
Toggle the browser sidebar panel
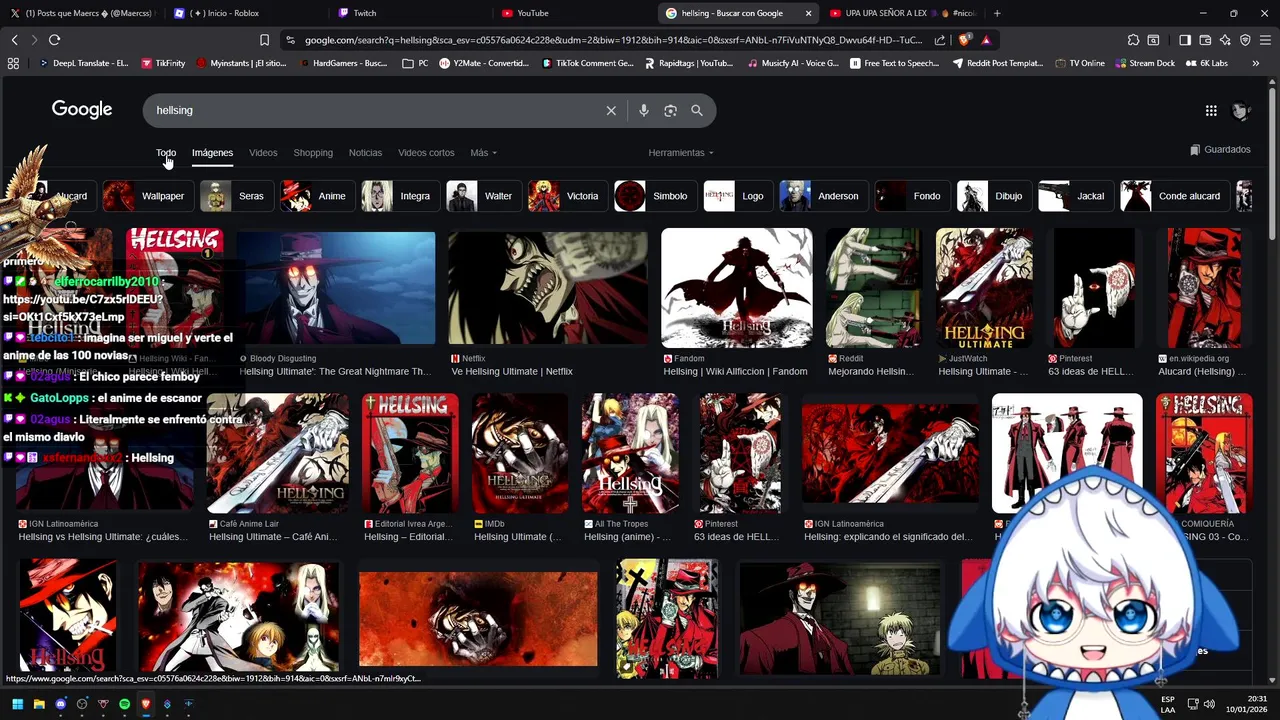coord(1185,40)
